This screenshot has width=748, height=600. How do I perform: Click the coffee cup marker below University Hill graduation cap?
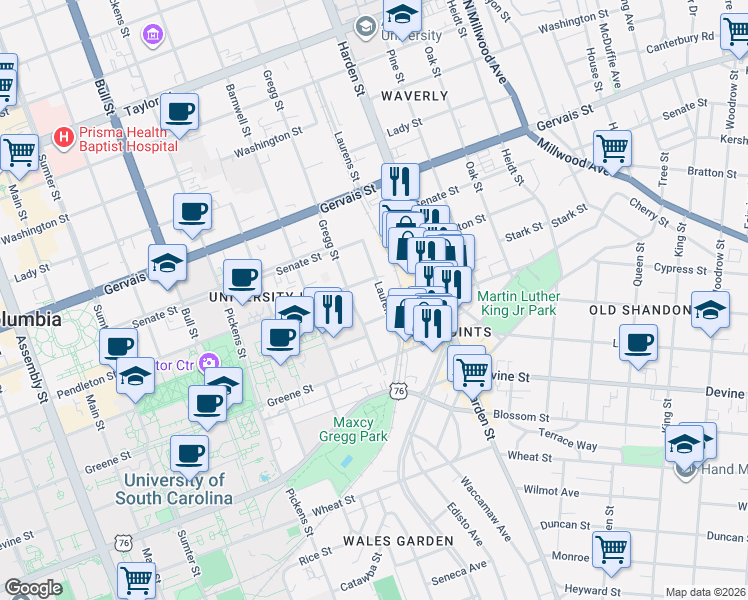pos(280,341)
